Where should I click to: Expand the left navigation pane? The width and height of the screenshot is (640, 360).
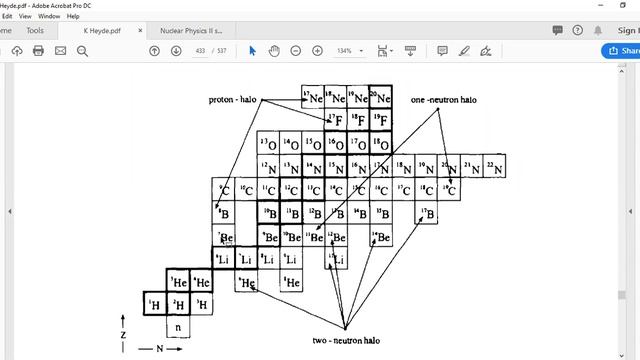tap(10, 211)
